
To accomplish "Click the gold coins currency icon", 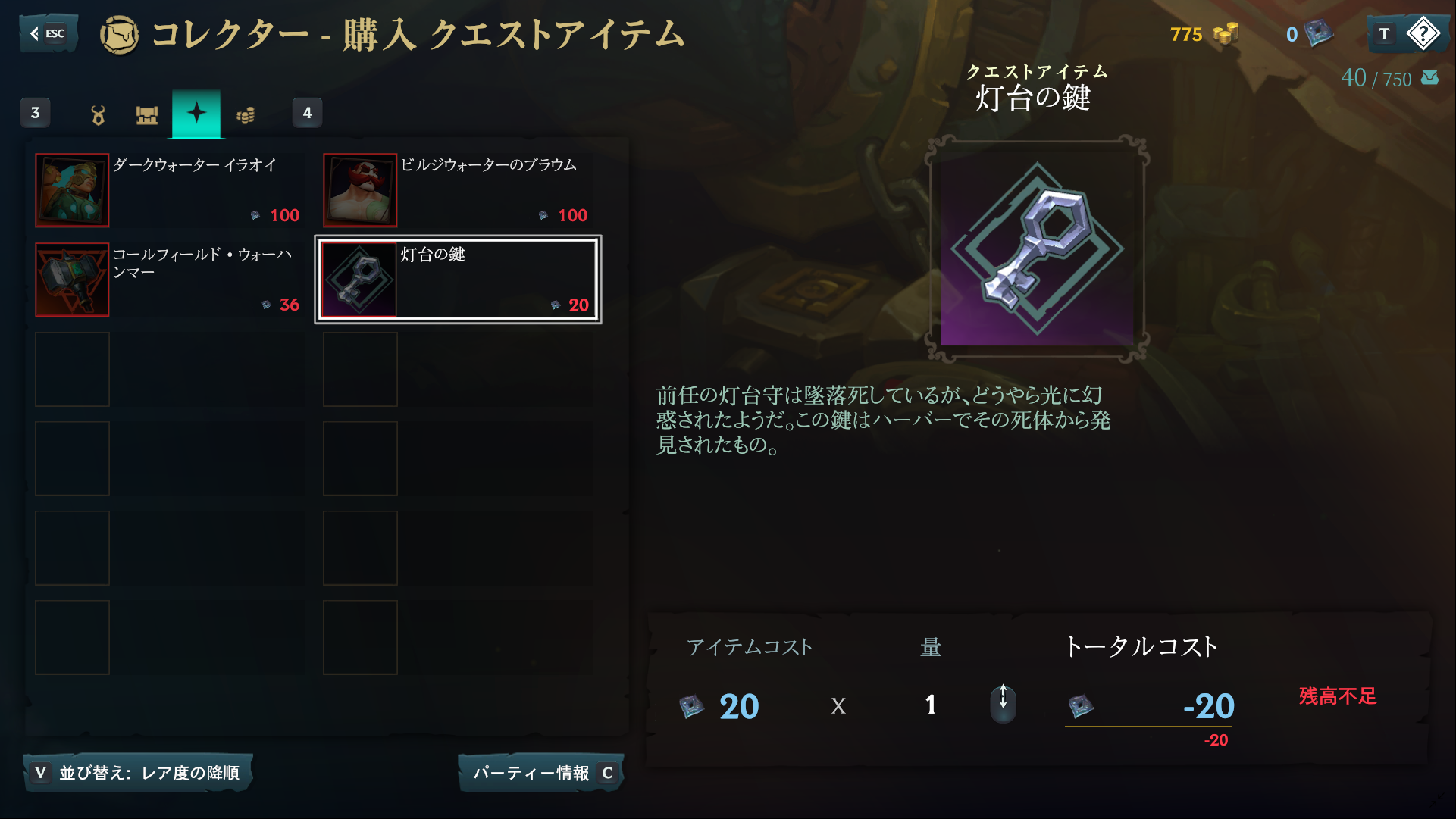I will [x=1225, y=34].
